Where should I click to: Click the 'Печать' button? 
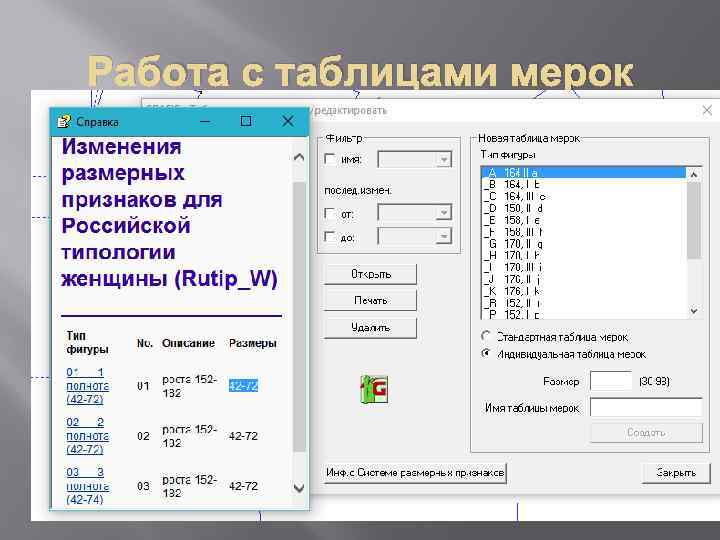371,300
